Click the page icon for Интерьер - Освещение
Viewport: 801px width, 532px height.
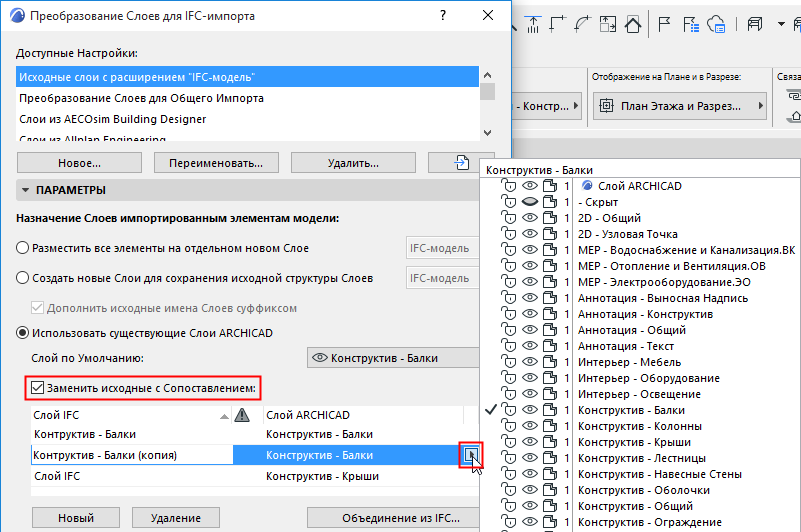[x=550, y=394]
